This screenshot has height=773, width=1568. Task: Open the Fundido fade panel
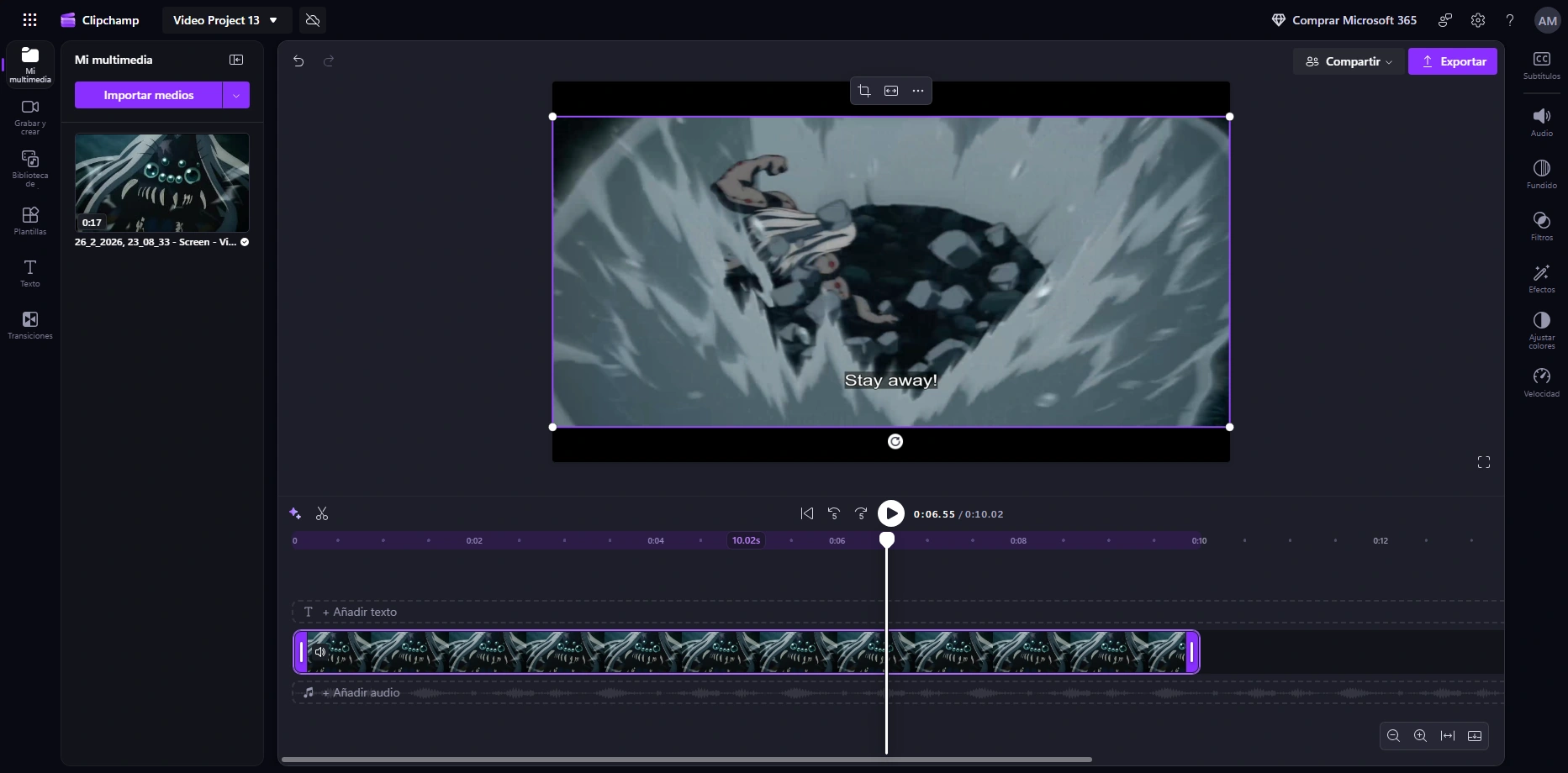coord(1542,174)
